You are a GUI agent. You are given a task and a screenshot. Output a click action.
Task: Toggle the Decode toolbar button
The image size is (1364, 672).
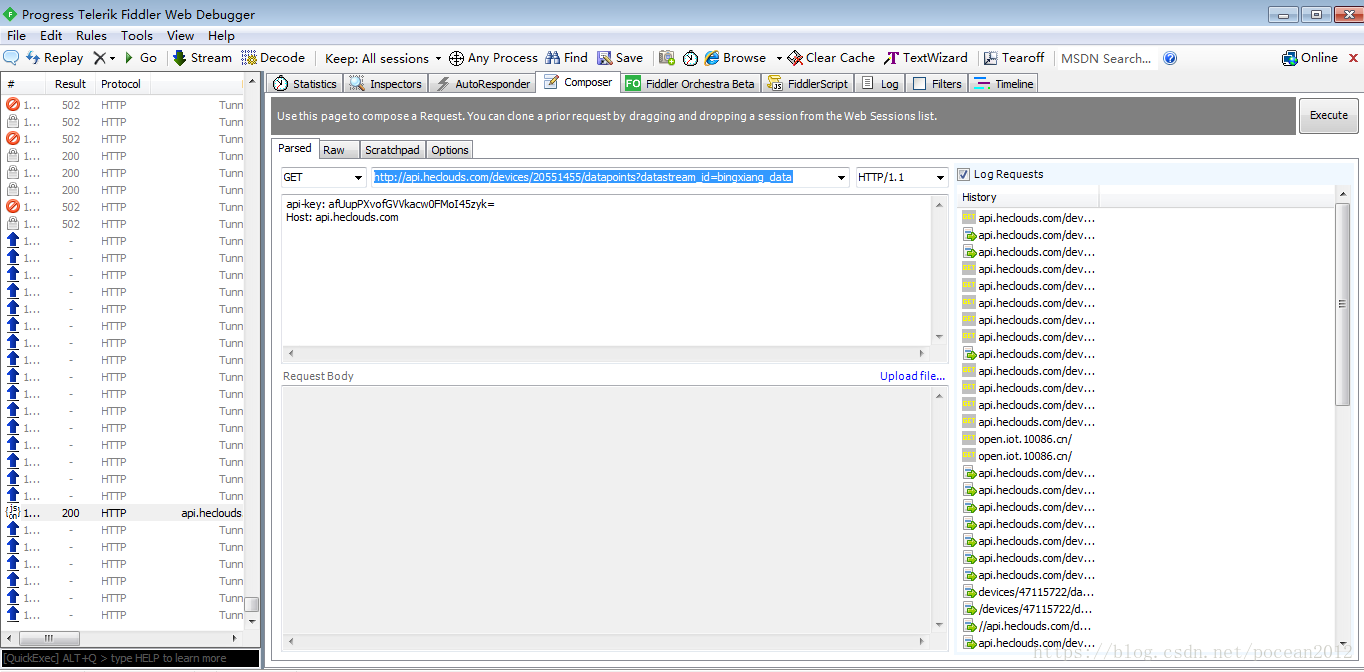click(273, 58)
